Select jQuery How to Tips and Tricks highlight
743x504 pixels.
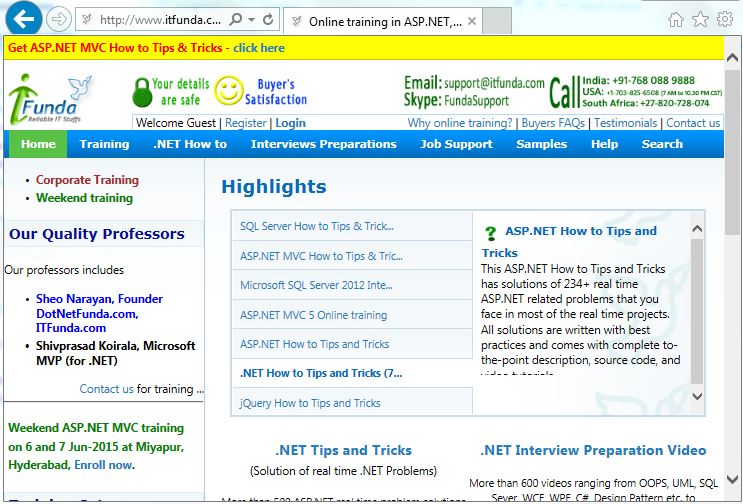352,403
